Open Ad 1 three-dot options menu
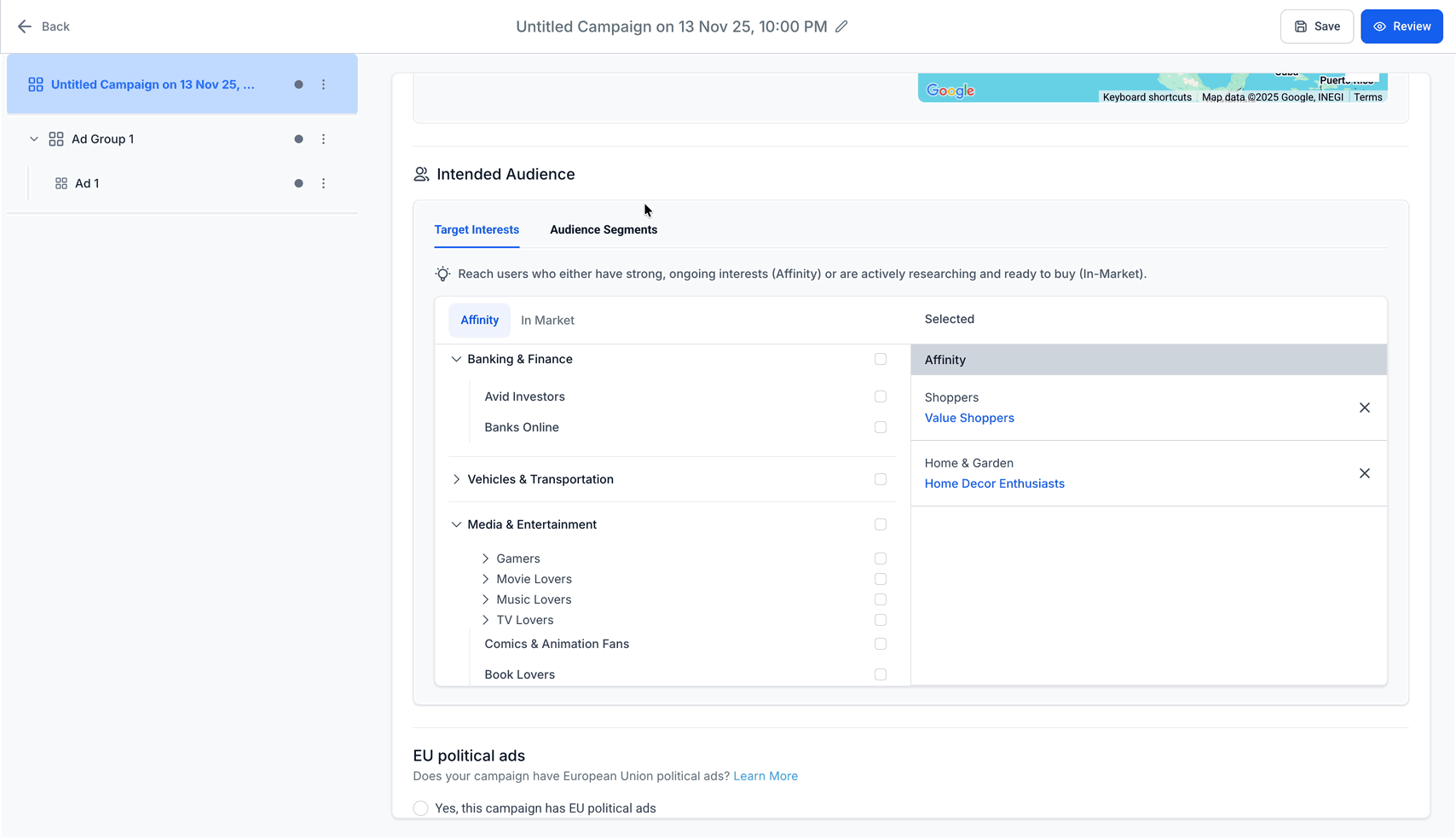Screen dimensions: 1456x839 tap(323, 183)
